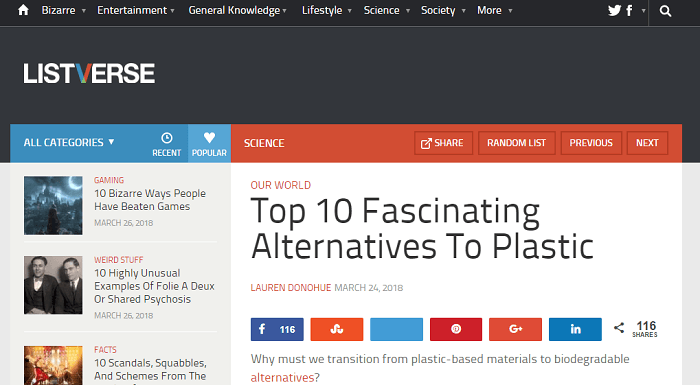Click the blank blue share button

click(396, 329)
